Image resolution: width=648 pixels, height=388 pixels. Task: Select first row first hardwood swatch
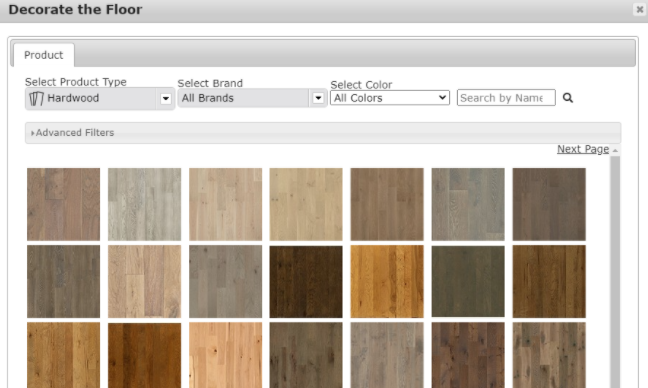click(64, 204)
